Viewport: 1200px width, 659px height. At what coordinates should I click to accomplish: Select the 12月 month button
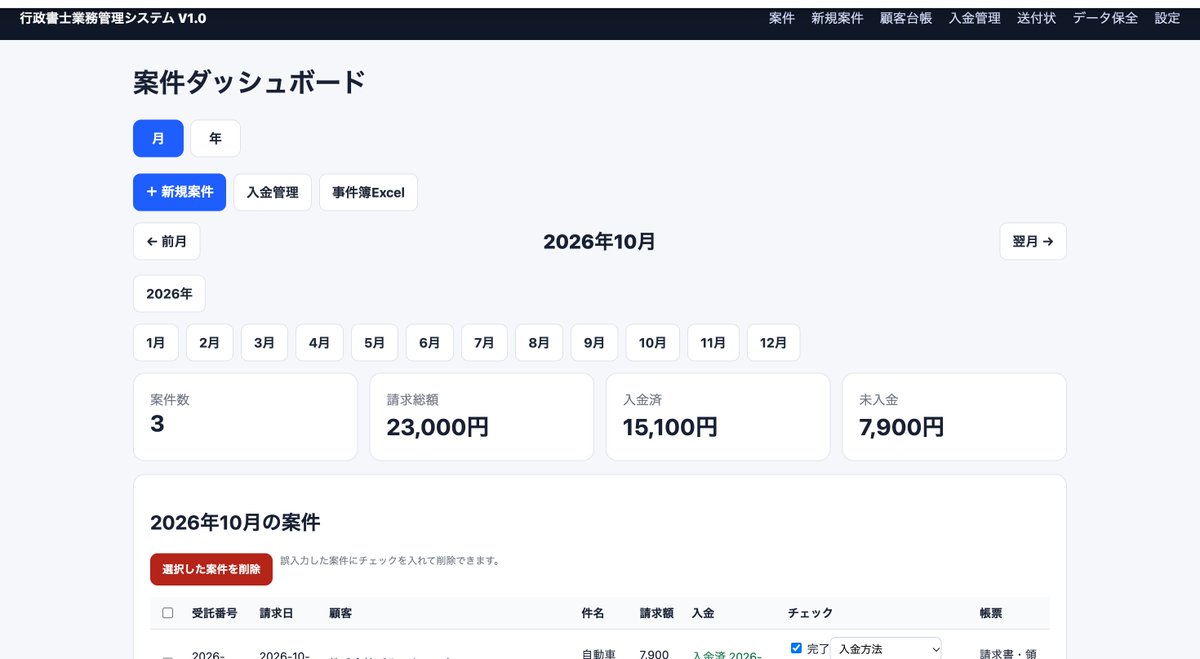[x=773, y=342]
